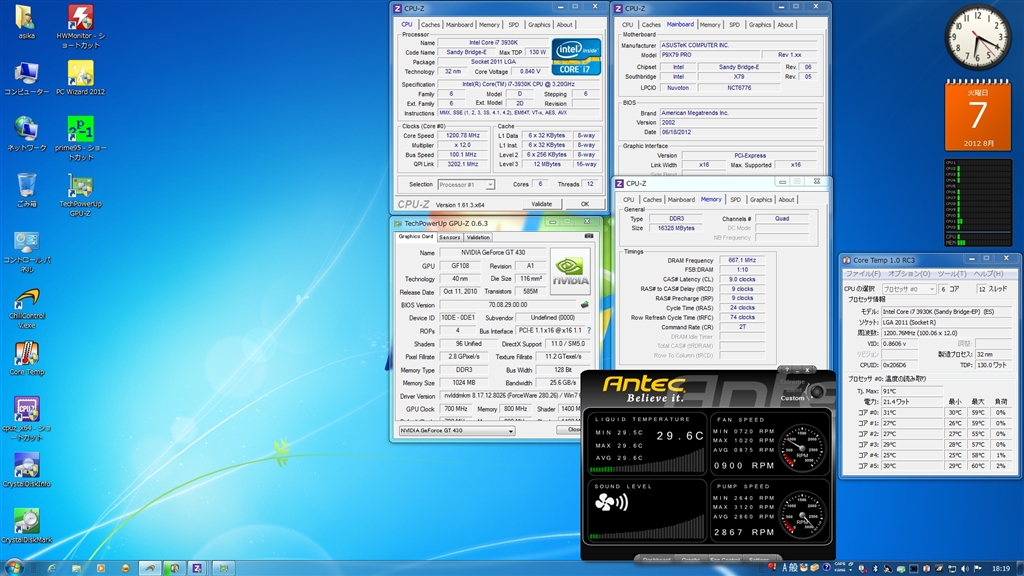Viewport: 1024px width, 576px height.
Task: Click the BIOS save chip icon in GPU-Z
Action: 584,305
